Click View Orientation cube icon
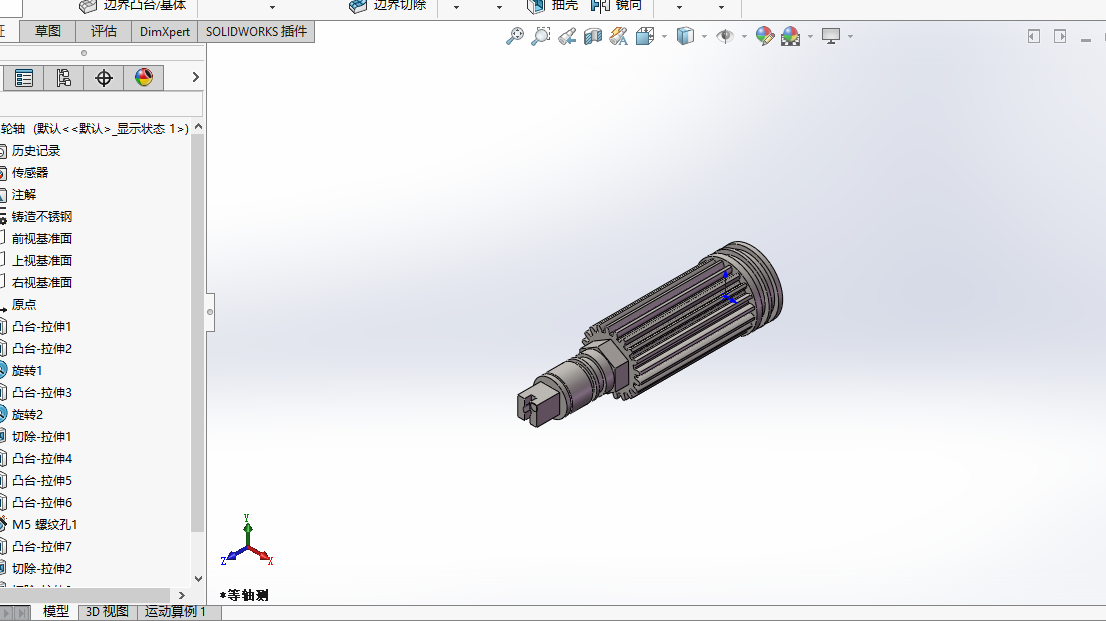 [x=645, y=36]
